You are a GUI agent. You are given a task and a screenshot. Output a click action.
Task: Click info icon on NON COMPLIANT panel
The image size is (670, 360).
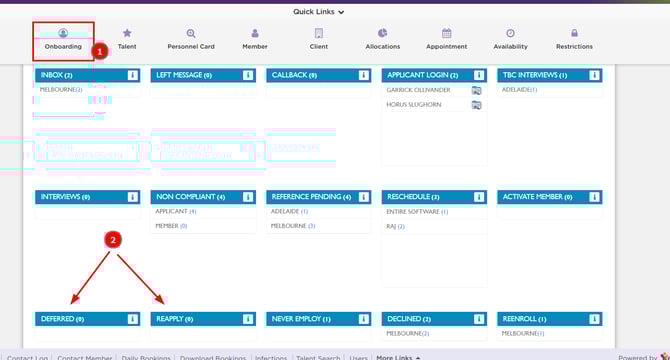[x=248, y=197]
